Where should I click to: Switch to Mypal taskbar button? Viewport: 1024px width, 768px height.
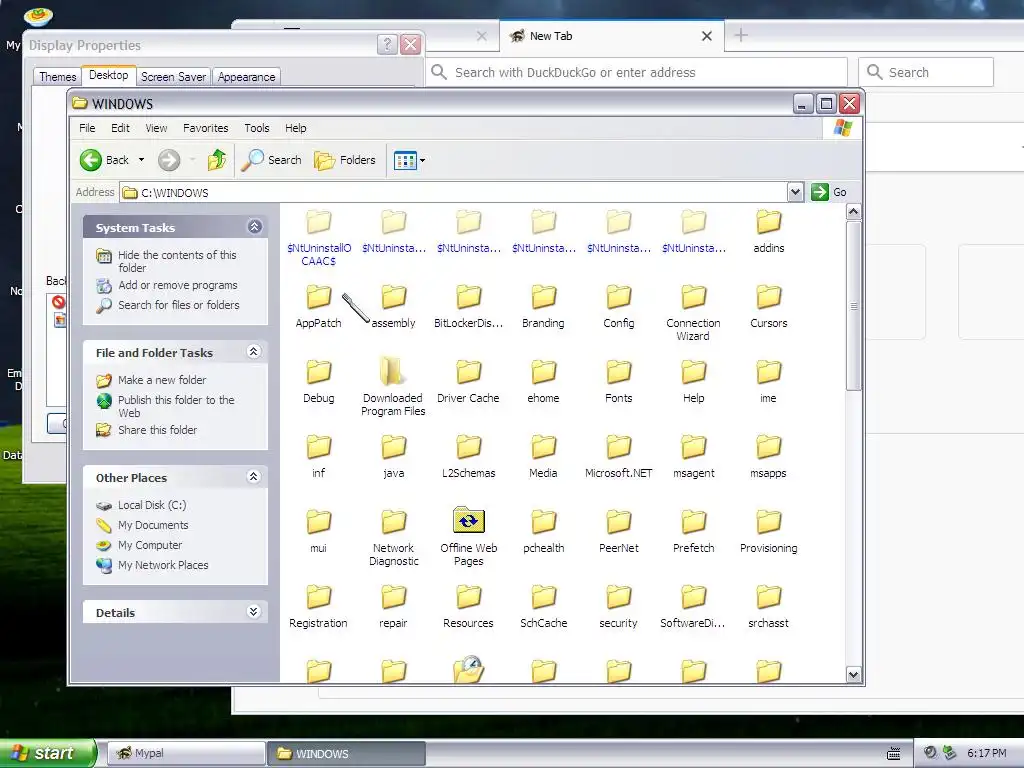click(x=185, y=753)
